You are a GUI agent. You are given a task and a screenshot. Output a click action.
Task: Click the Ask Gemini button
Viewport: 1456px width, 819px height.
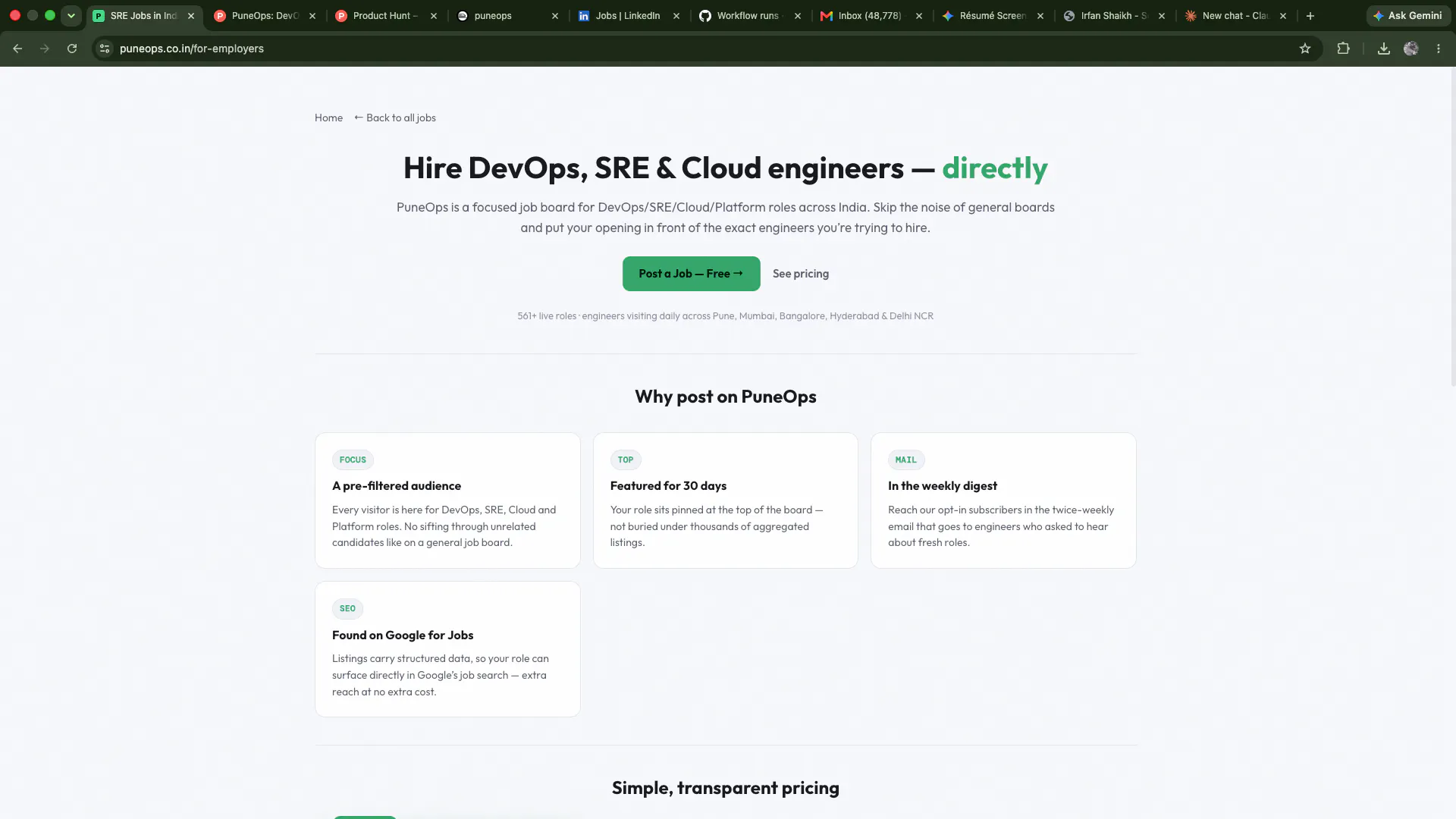tap(1408, 16)
